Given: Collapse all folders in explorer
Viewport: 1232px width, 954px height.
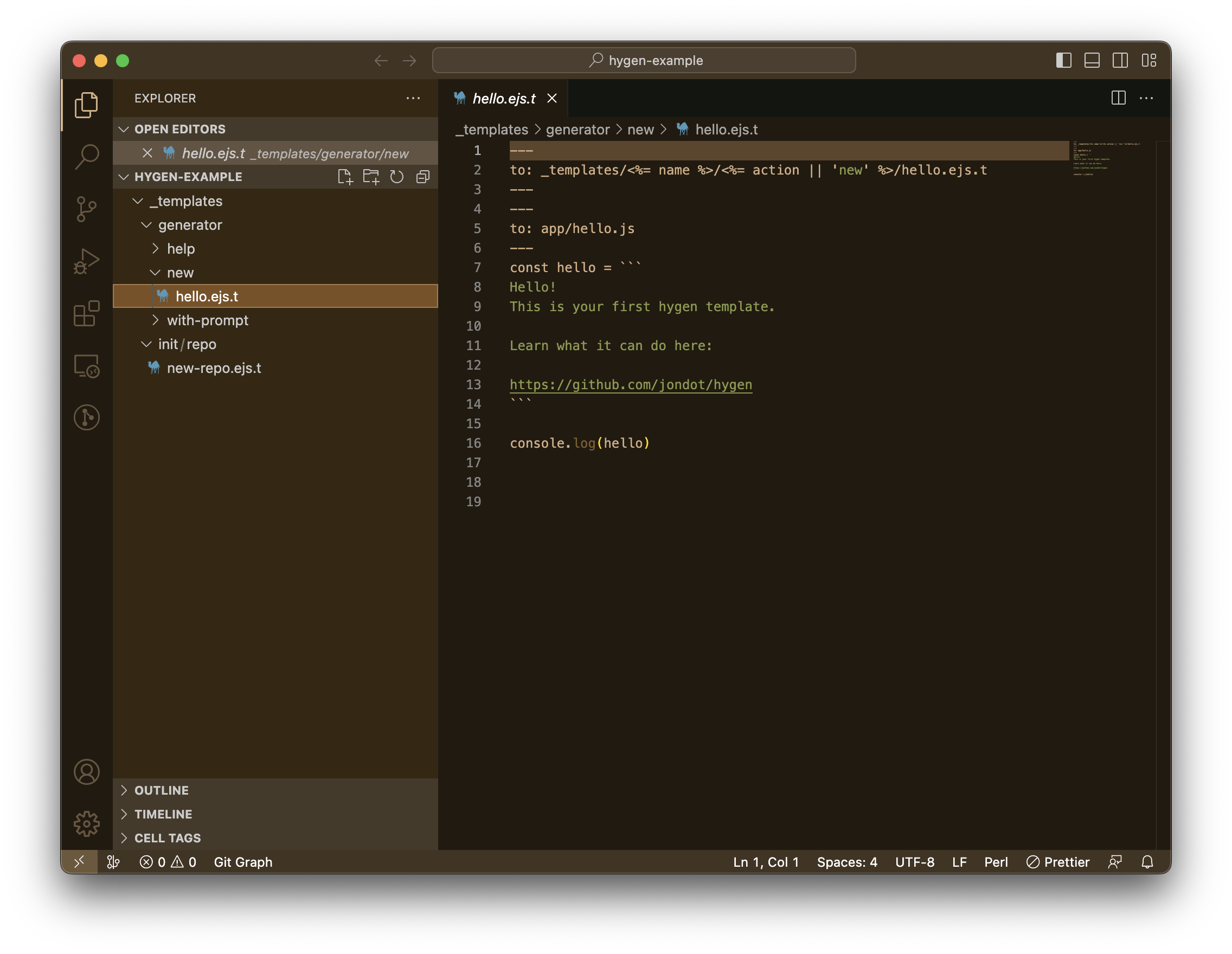Looking at the screenshot, I should coord(422,177).
